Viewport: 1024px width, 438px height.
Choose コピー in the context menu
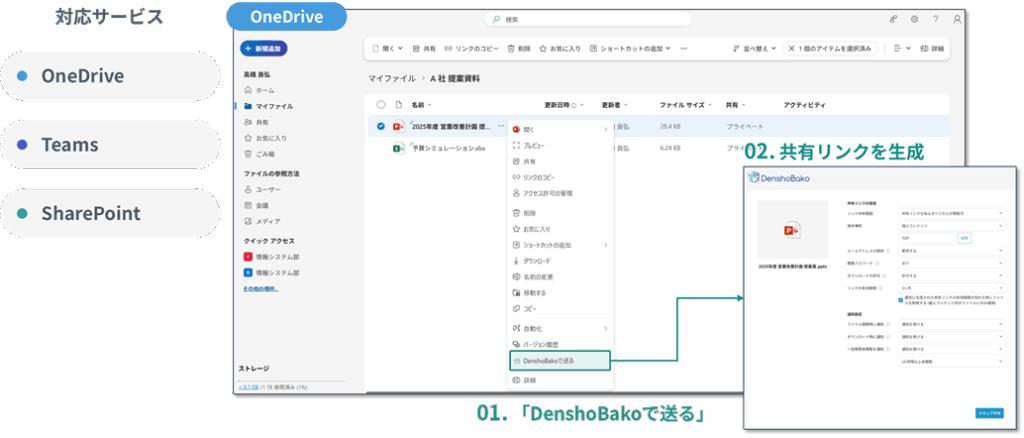(560, 308)
